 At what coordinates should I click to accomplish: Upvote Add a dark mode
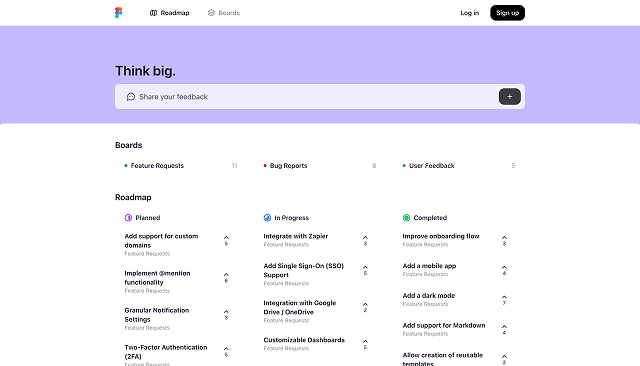tap(504, 300)
